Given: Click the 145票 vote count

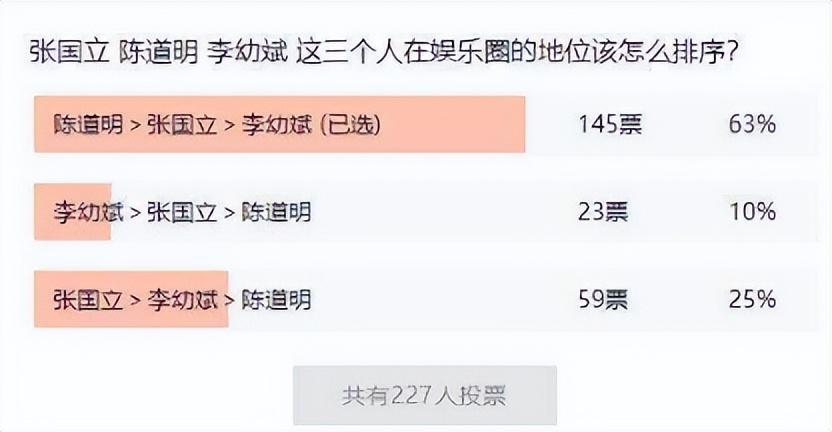Looking at the screenshot, I should pyautogui.click(x=610, y=125).
